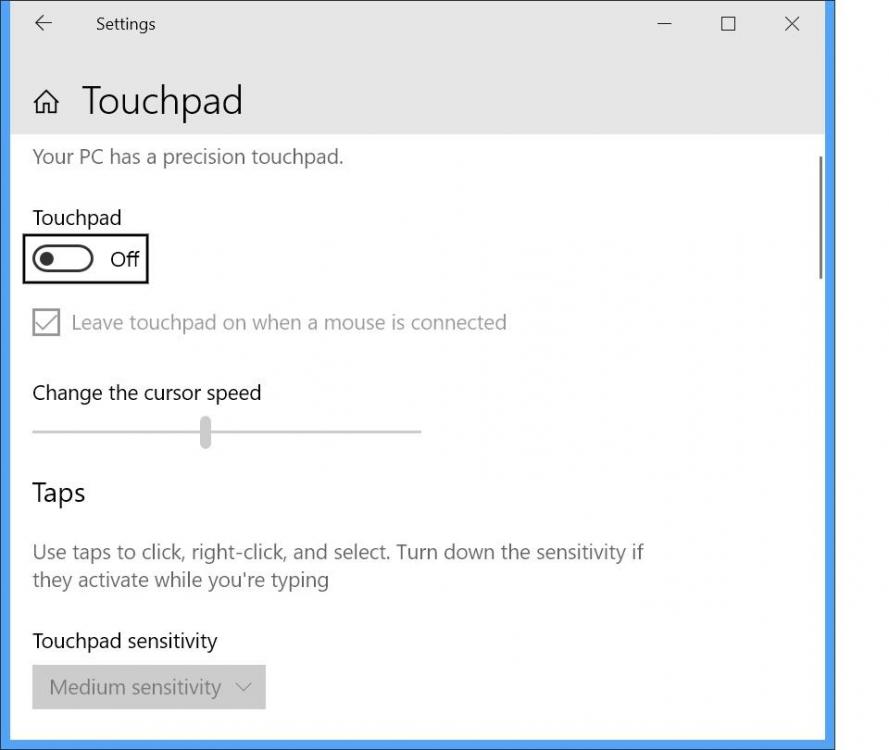Click the 'Use taps to click' description

338,566
